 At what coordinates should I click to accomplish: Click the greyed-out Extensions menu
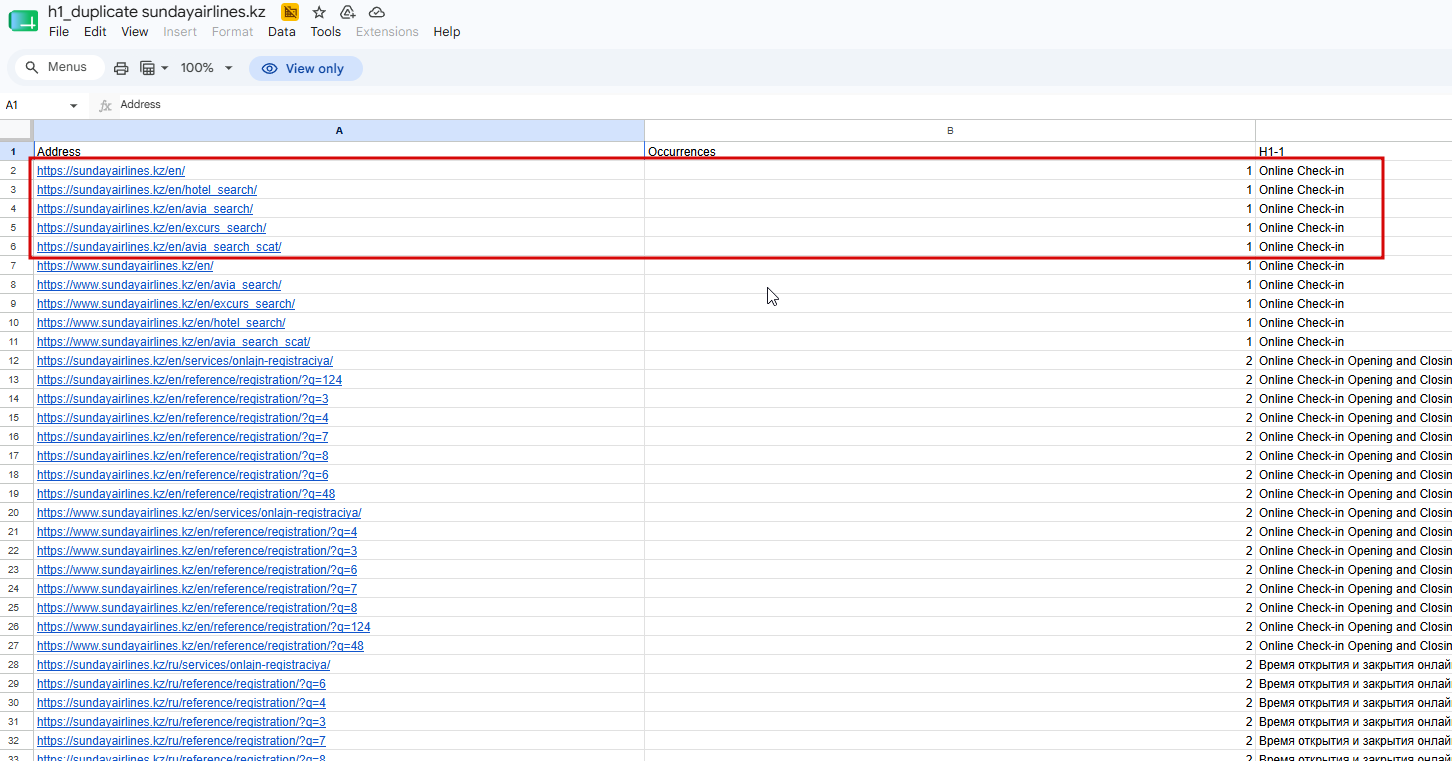[x=387, y=31]
